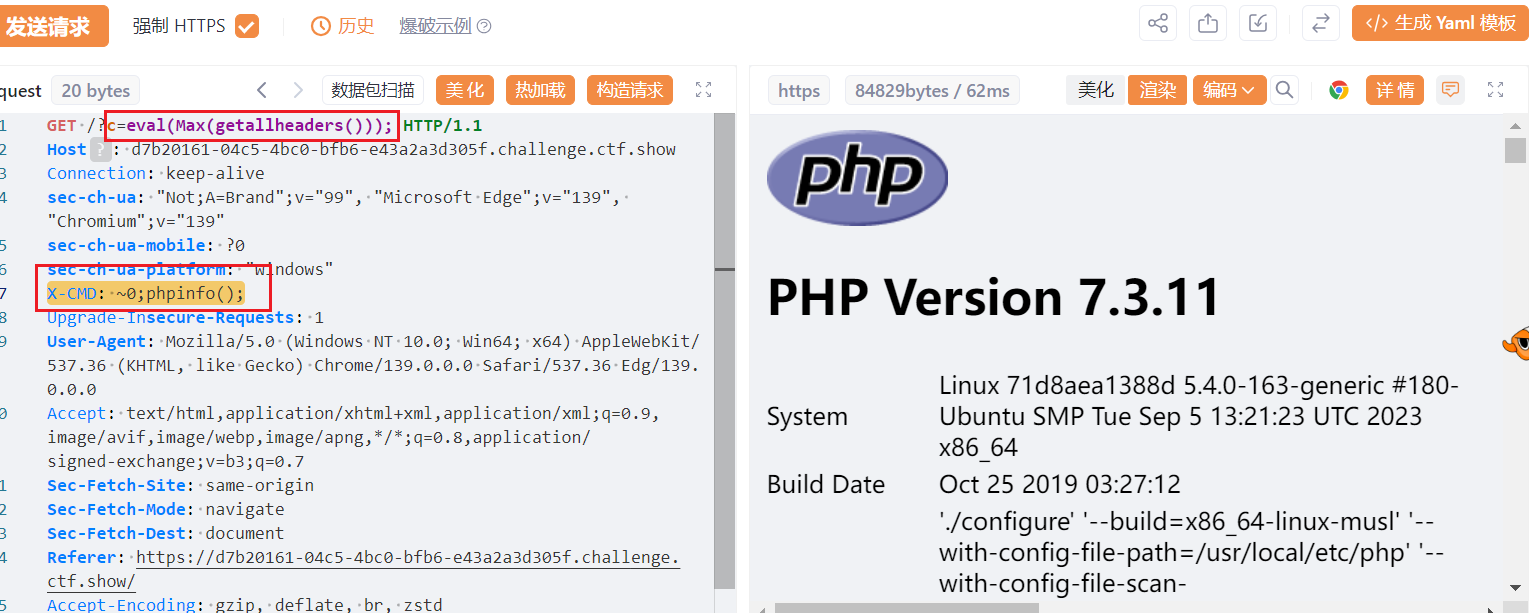1529x613 pixels.
Task: Select the response 美化 view tab
Action: coord(1095,90)
